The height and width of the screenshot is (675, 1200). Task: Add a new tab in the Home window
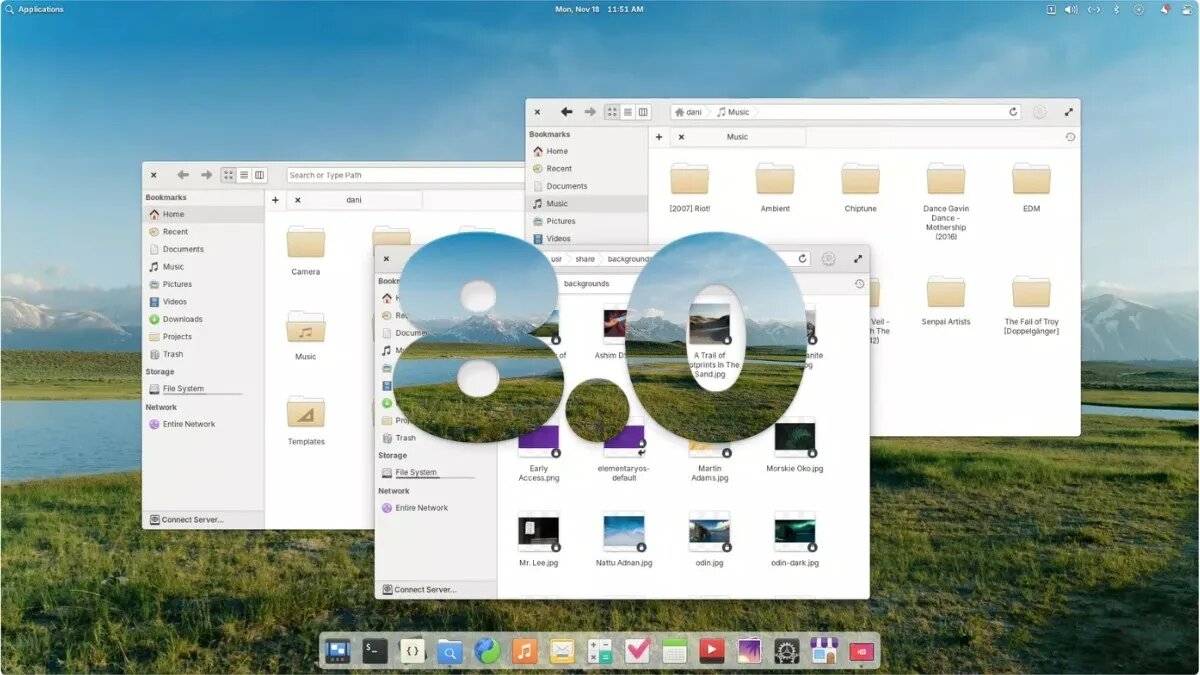(x=275, y=200)
